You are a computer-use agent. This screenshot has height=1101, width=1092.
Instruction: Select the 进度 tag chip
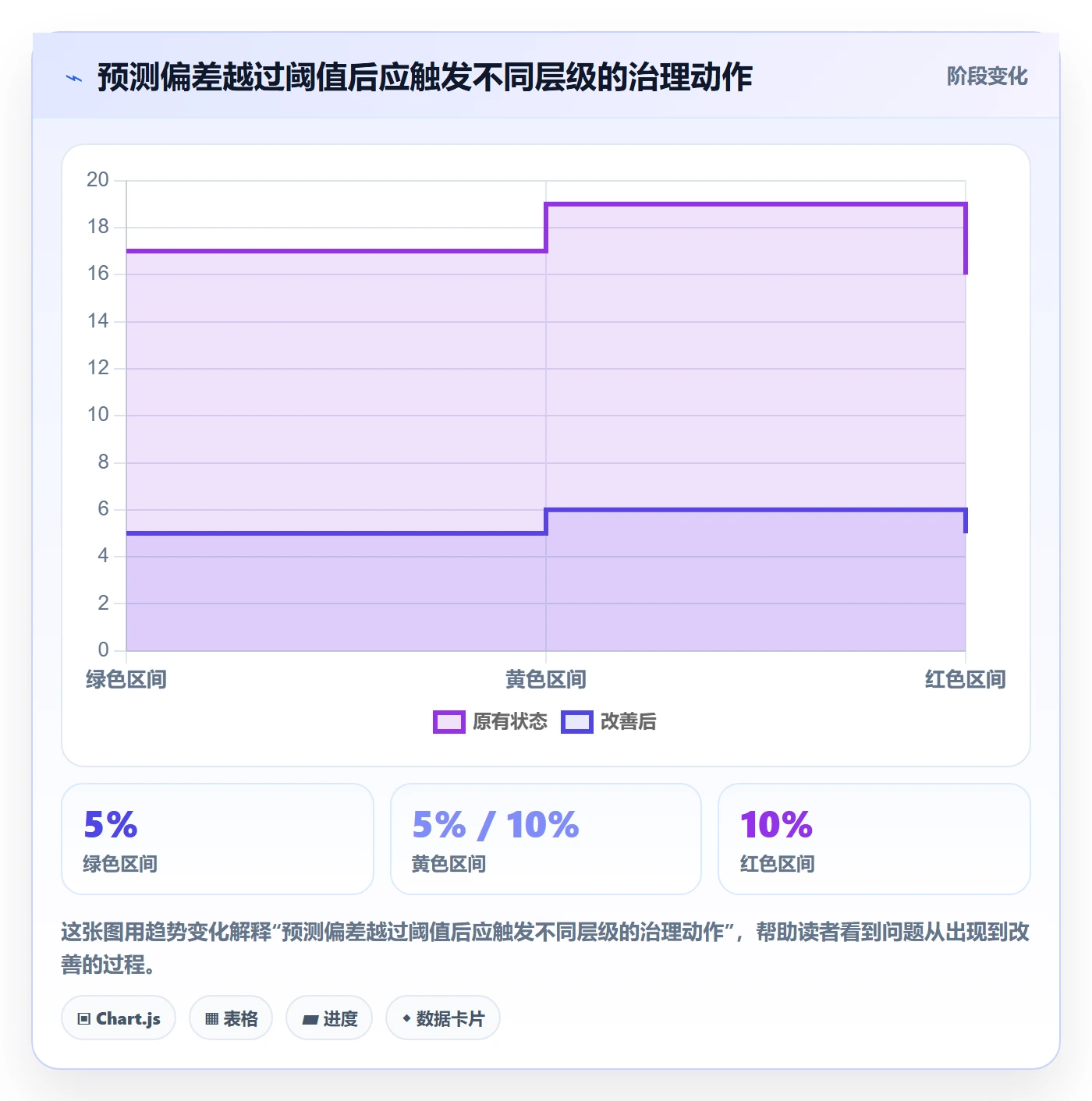pyautogui.click(x=329, y=1018)
